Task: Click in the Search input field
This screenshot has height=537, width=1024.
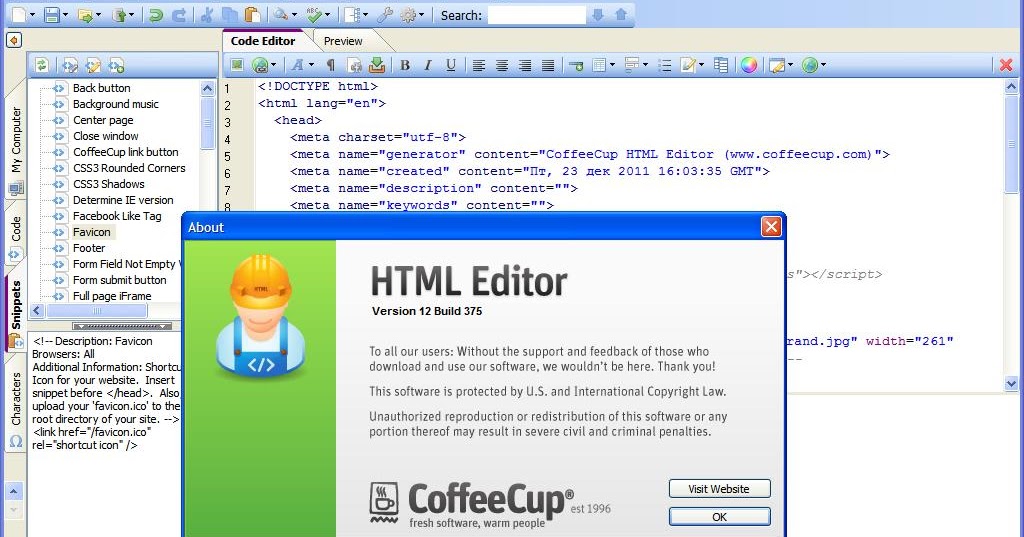Action: point(537,15)
